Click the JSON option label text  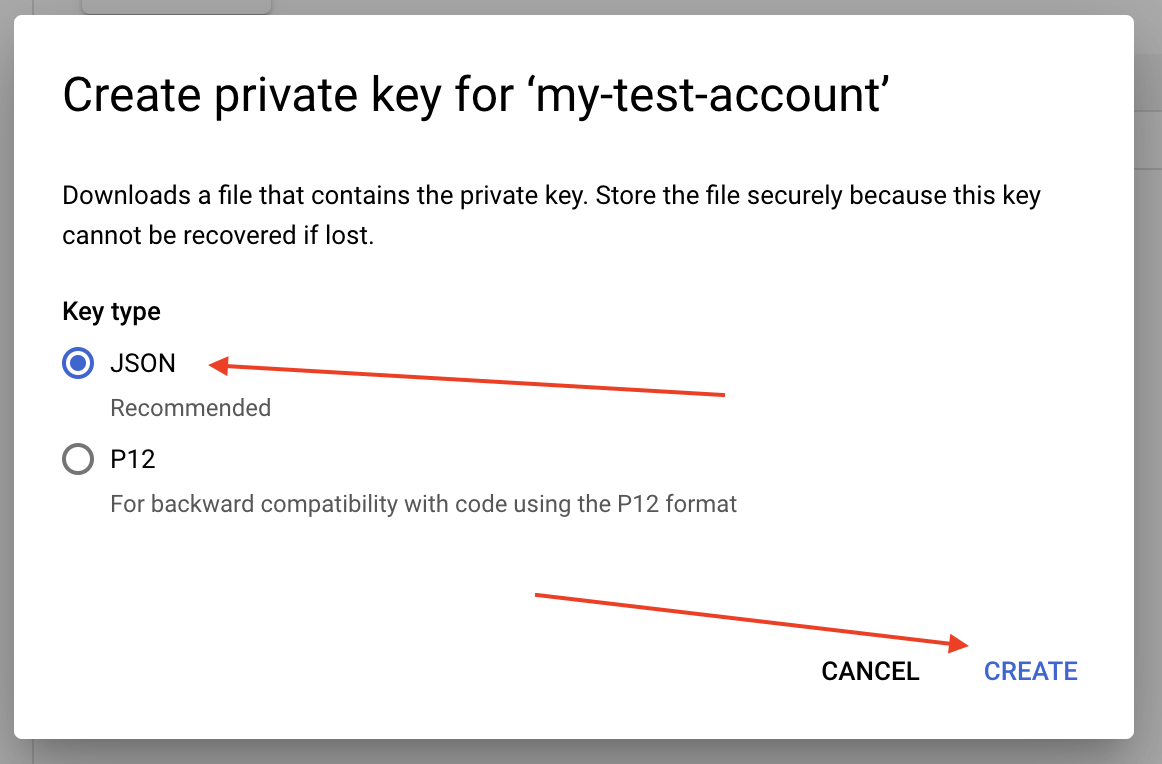(143, 364)
